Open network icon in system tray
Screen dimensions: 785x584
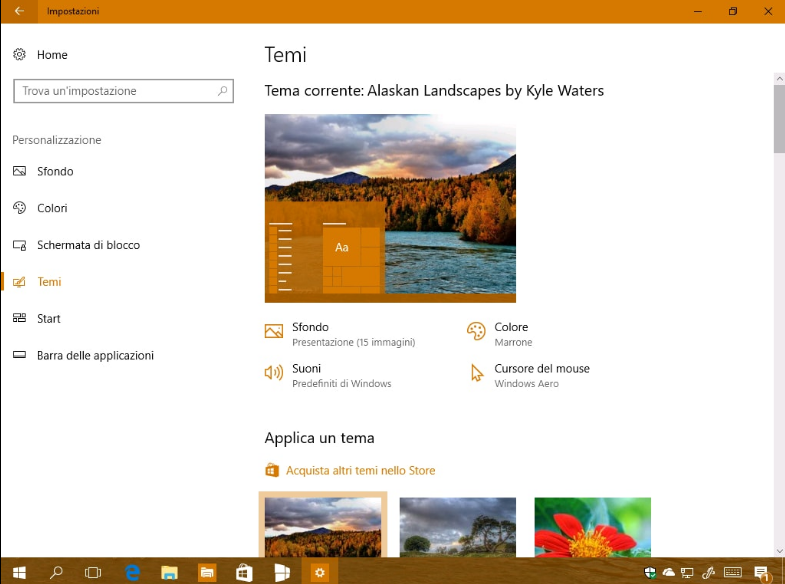tap(687, 573)
